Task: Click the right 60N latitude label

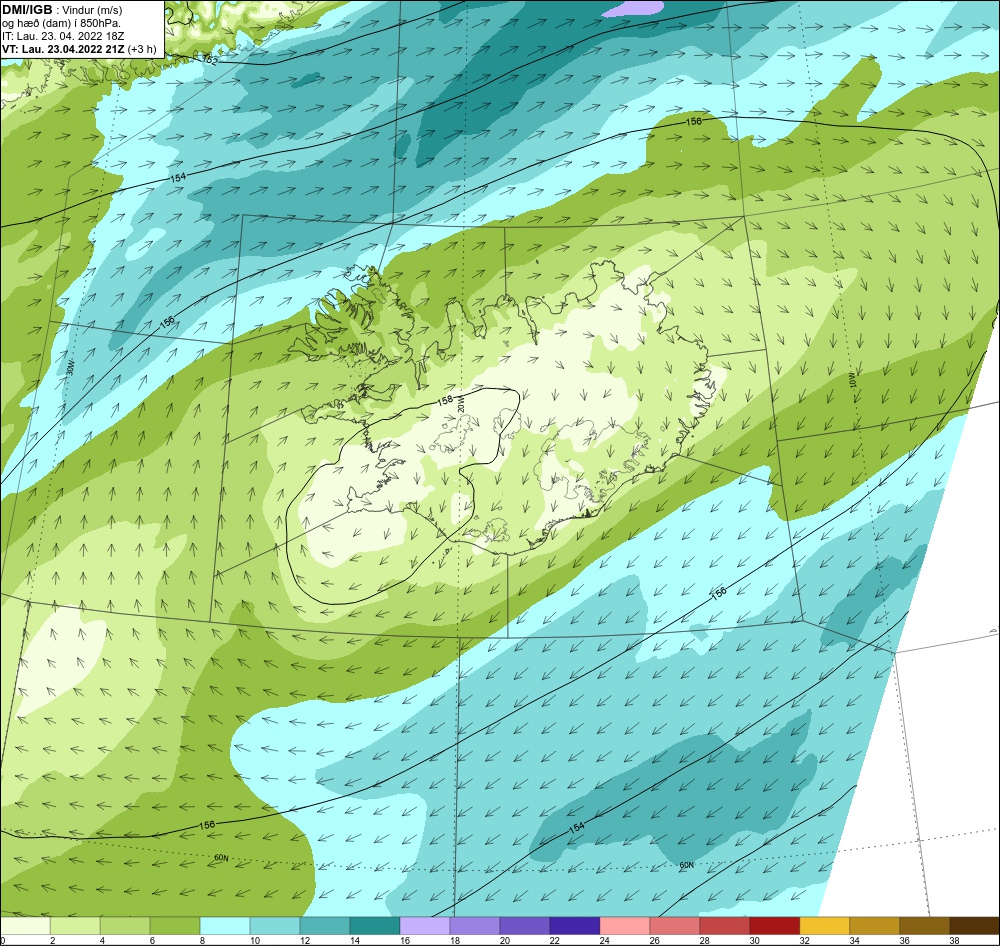Action: click(686, 866)
